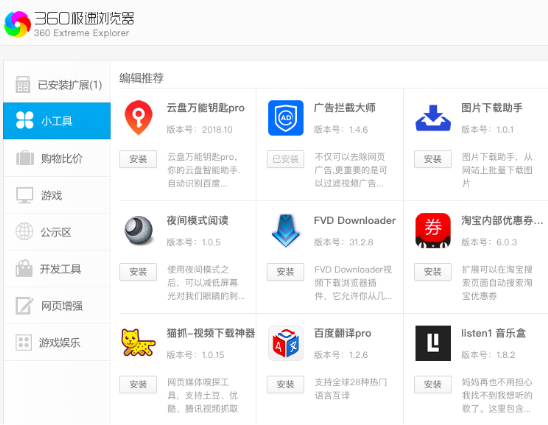Open the listen1 音乐盒 title
This screenshot has width=548, height=425.
click(x=493, y=333)
